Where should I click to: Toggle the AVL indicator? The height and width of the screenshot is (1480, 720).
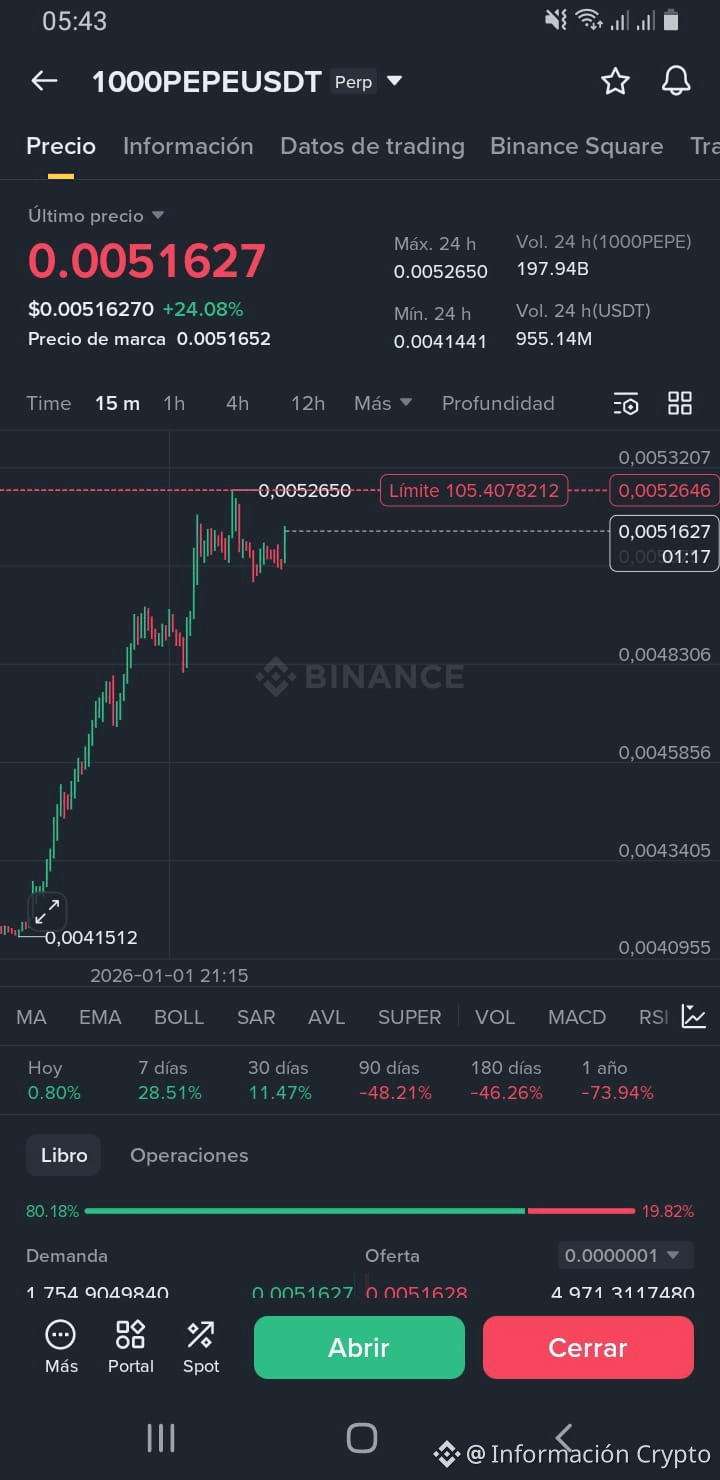click(x=326, y=1017)
